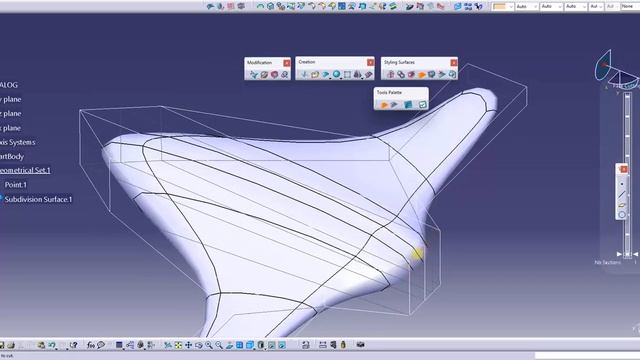Close the small vertical toolbar on right

pyautogui.click(x=623, y=169)
